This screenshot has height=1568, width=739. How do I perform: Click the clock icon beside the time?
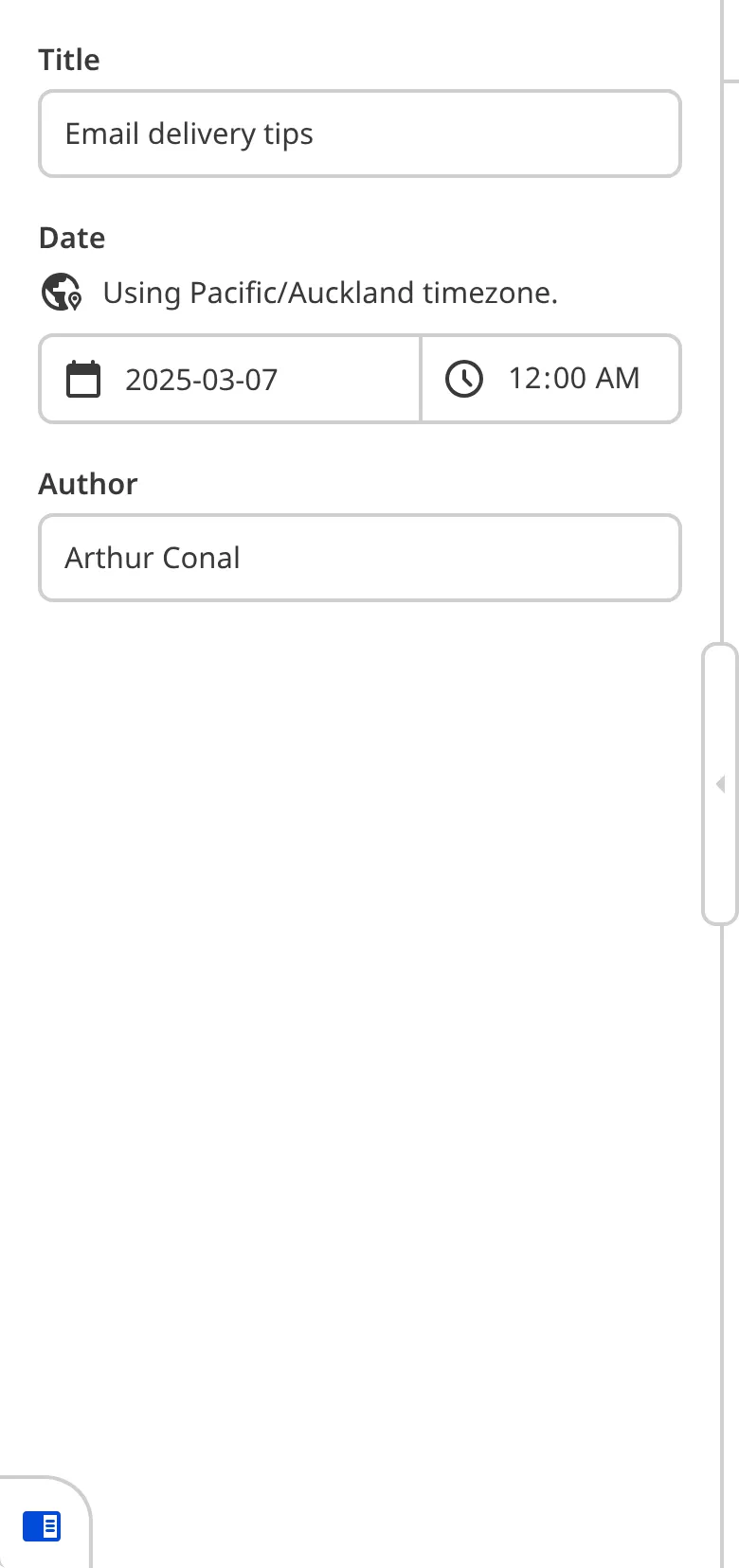[464, 379]
